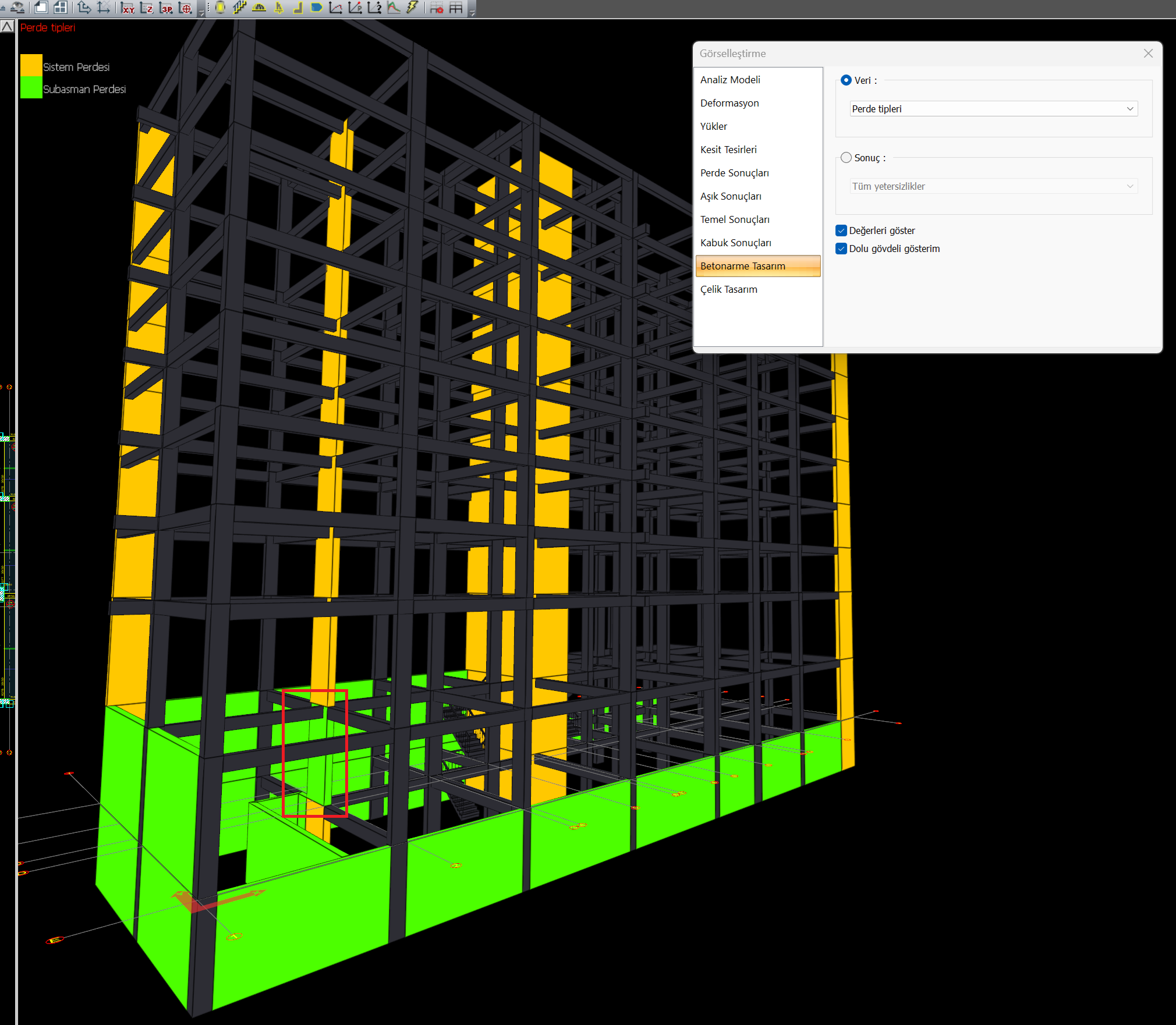Click the Z axis coordinate icon
Image resolution: width=1176 pixels, height=1025 pixels.
point(147,8)
